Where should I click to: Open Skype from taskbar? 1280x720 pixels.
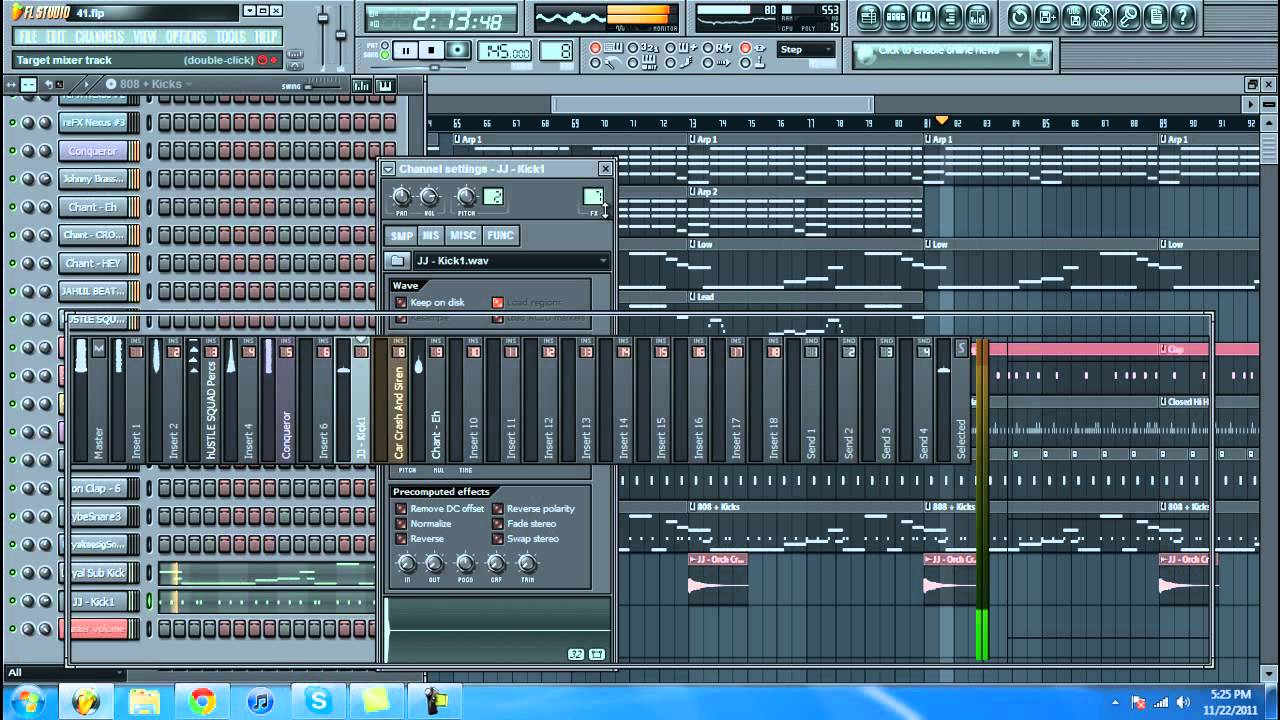coord(318,701)
